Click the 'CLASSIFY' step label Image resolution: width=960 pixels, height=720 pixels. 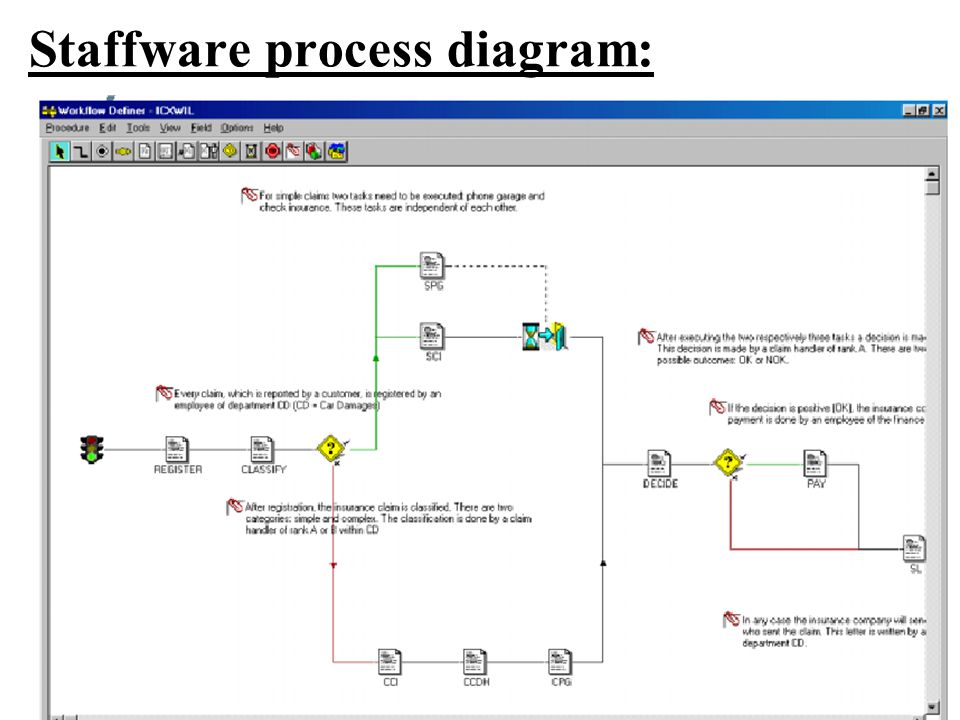pos(263,470)
